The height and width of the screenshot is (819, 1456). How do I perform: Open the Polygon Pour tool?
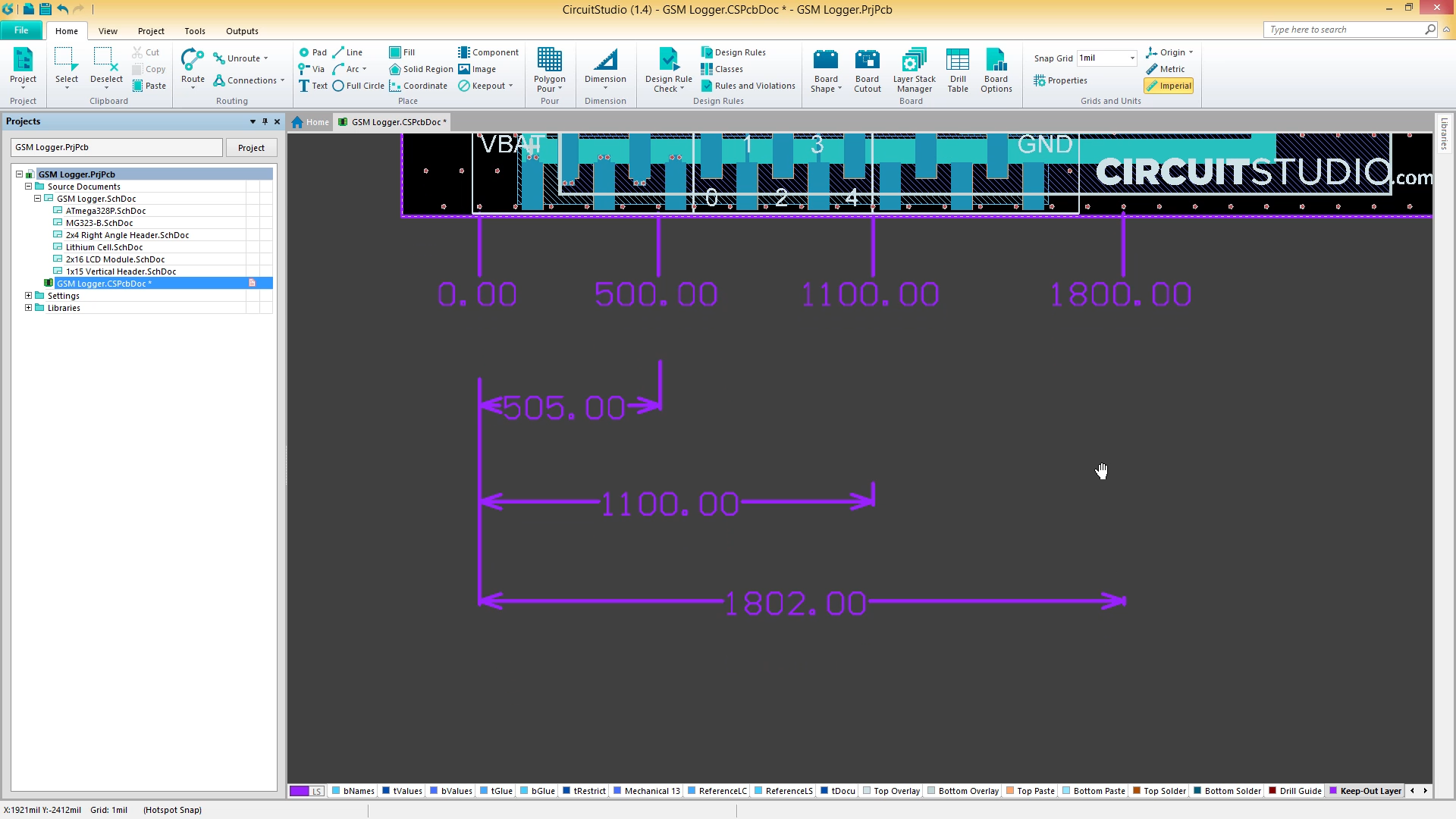tap(549, 72)
